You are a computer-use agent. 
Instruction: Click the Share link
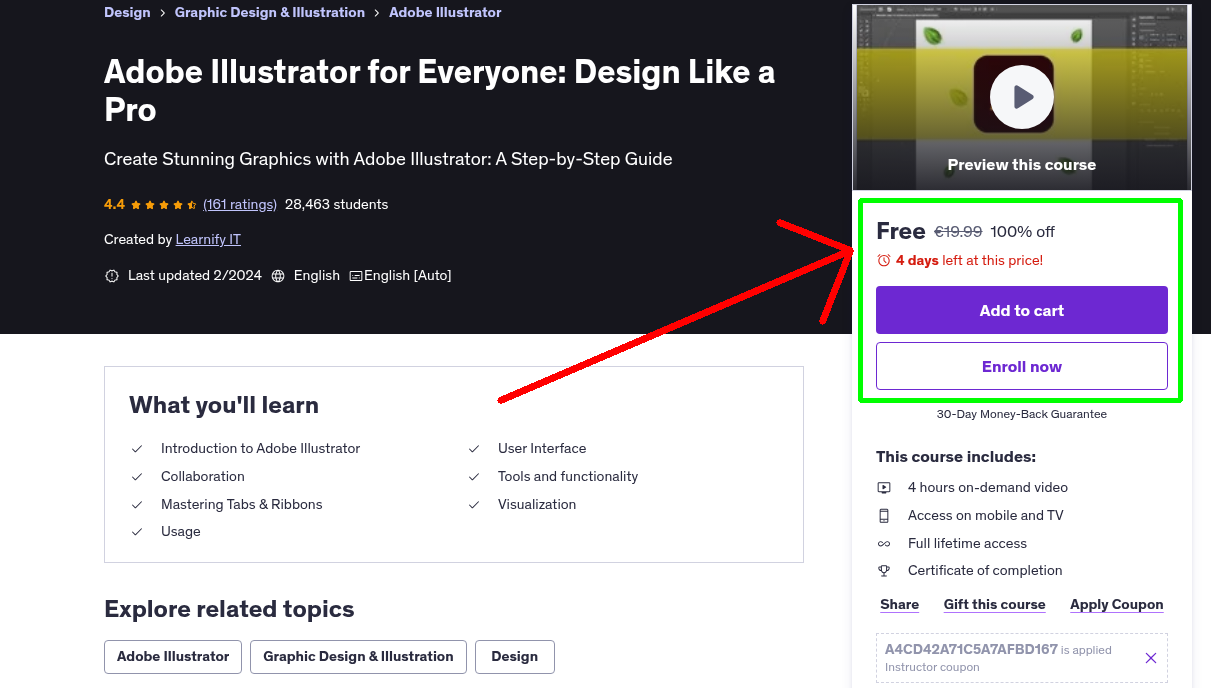(x=900, y=605)
